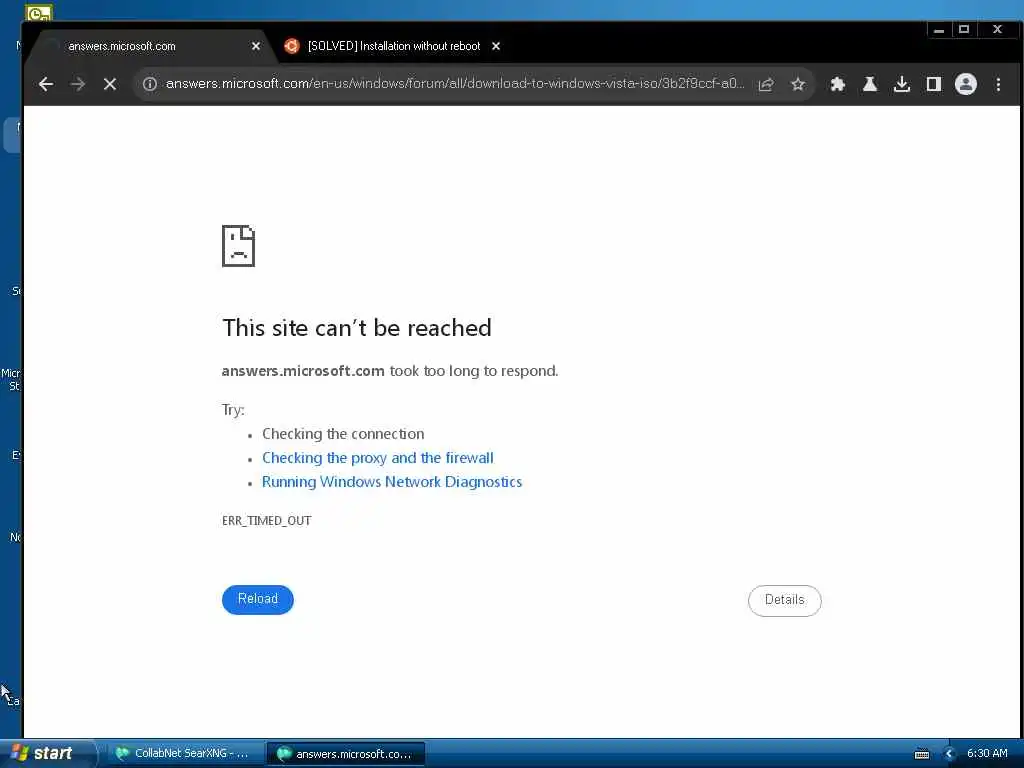Screen dimensions: 1024x768
Task: Click the keyboard icon in system tray
Action: [x=921, y=754]
